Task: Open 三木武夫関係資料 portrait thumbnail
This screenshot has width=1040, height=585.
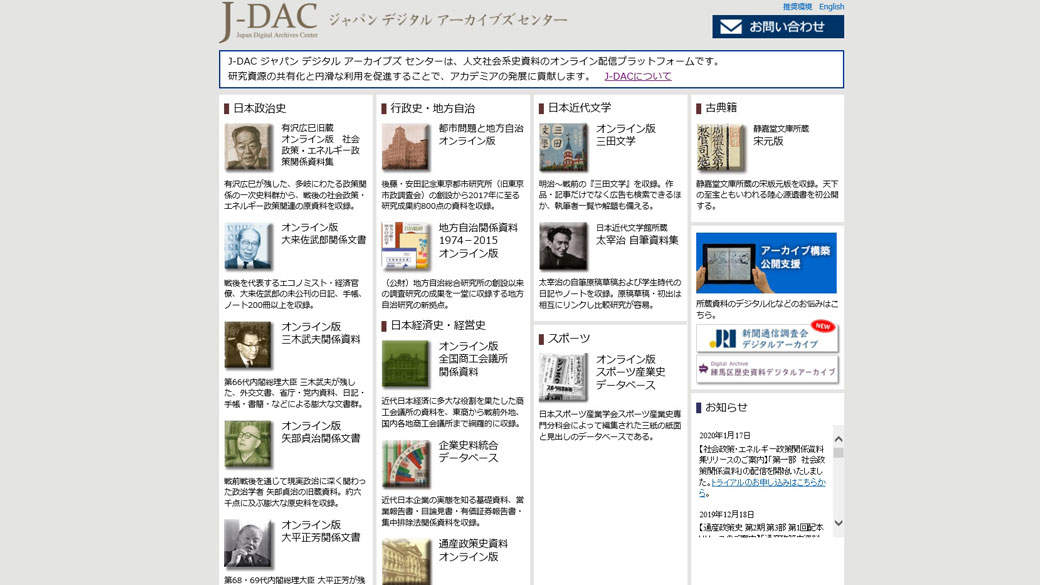Action: tap(248, 345)
